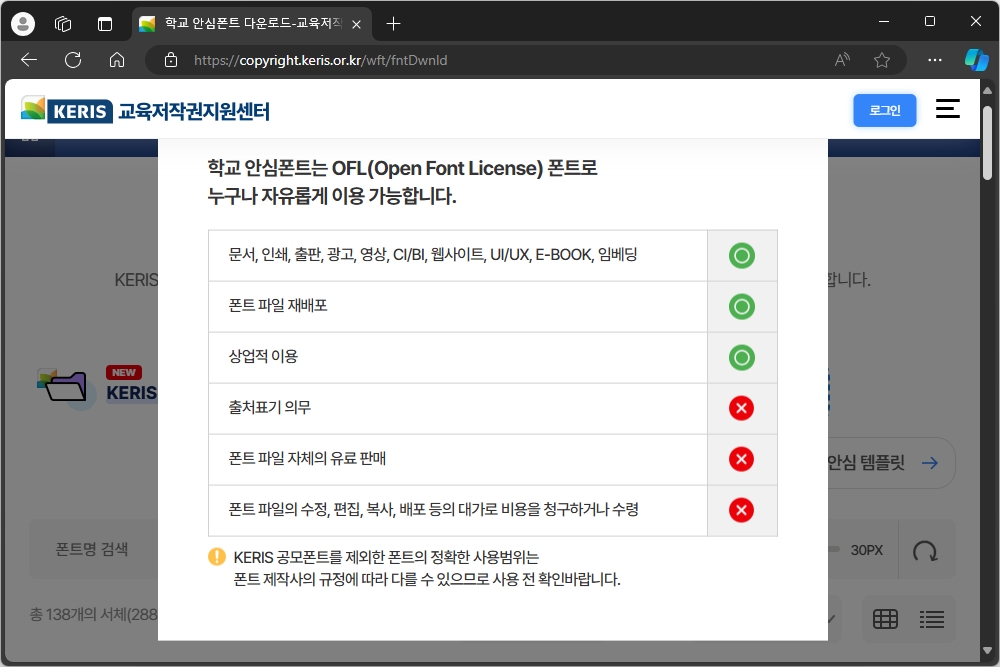The width and height of the screenshot is (1000, 667).
Task: Open a new browser tab
Action: point(393,24)
